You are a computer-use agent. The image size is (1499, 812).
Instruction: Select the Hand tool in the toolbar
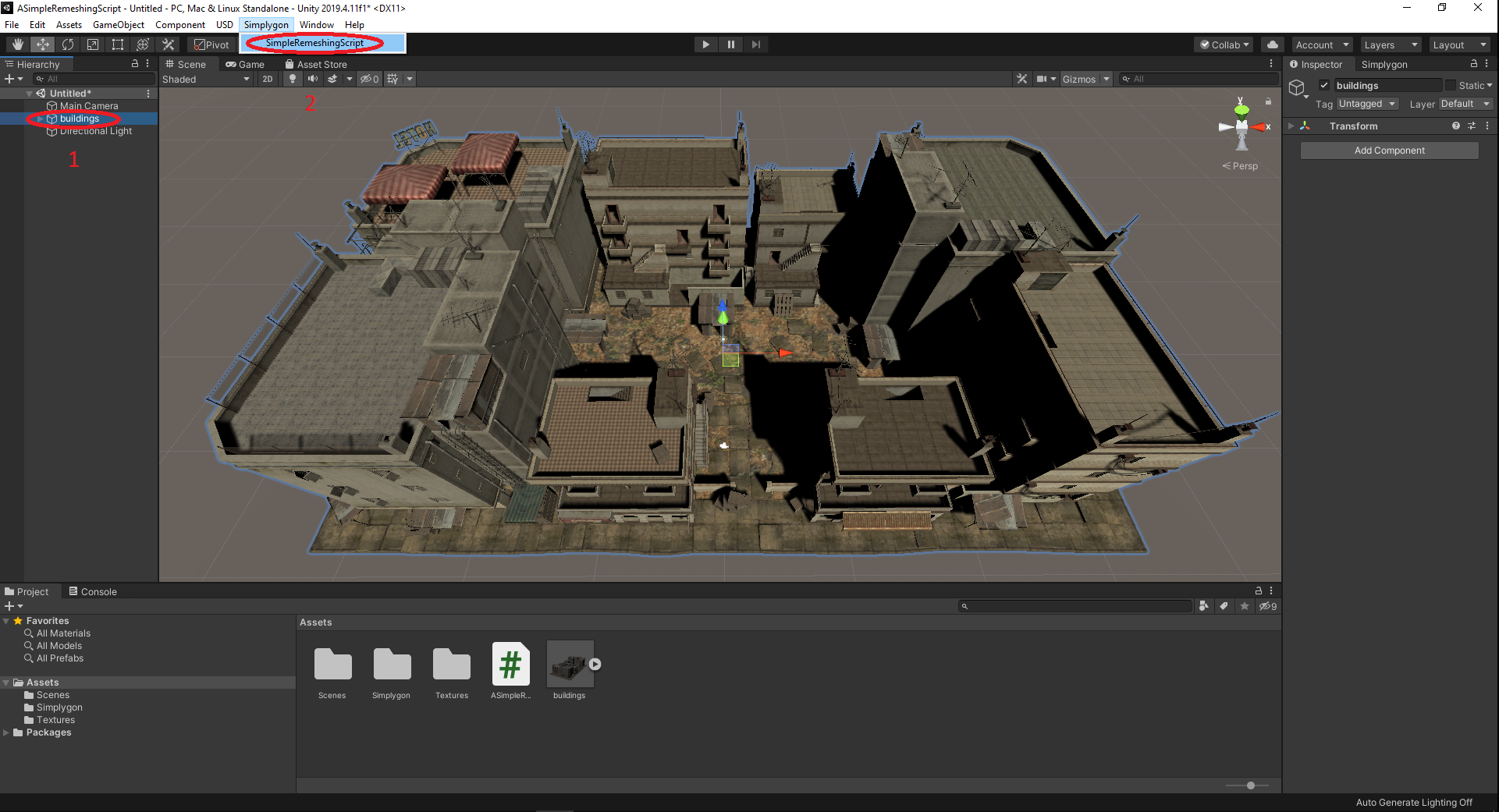point(16,44)
